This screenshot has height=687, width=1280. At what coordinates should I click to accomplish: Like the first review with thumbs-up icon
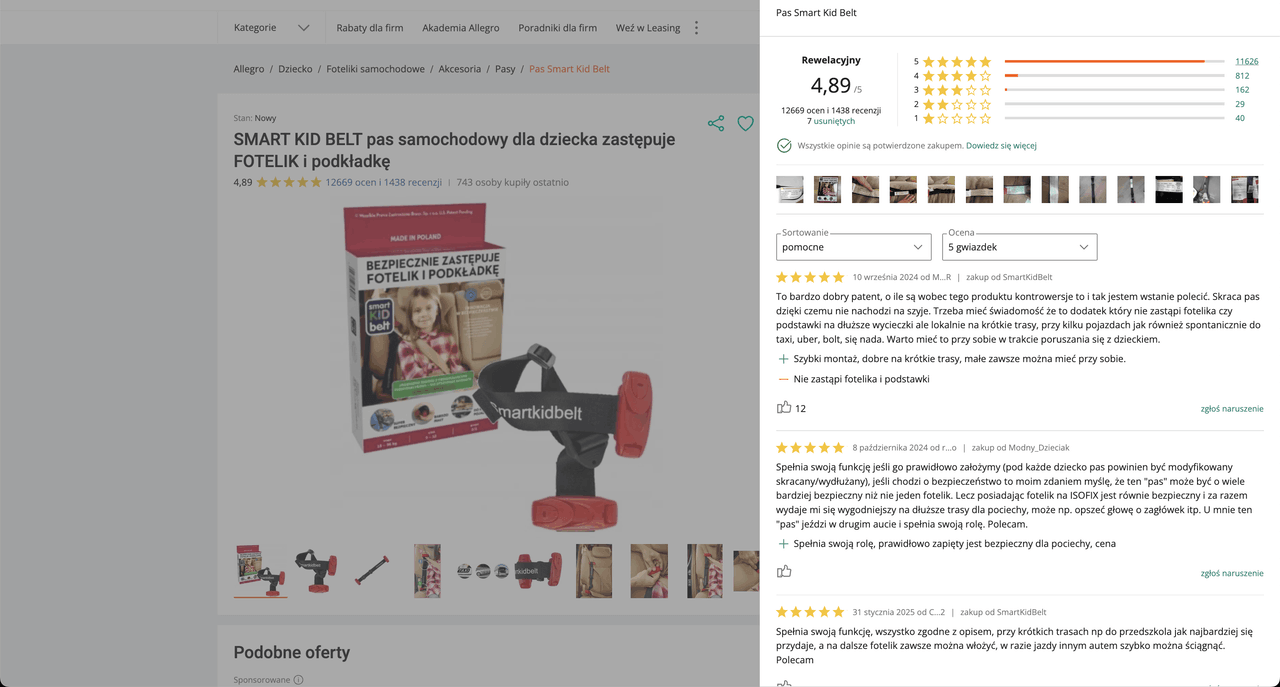tap(784, 407)
